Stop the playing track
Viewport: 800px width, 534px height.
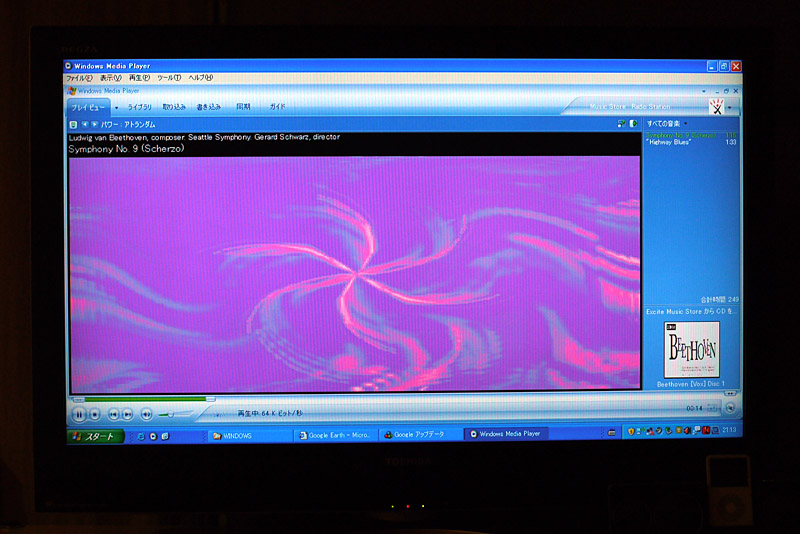pyautogui.click(x=95, y=413)
